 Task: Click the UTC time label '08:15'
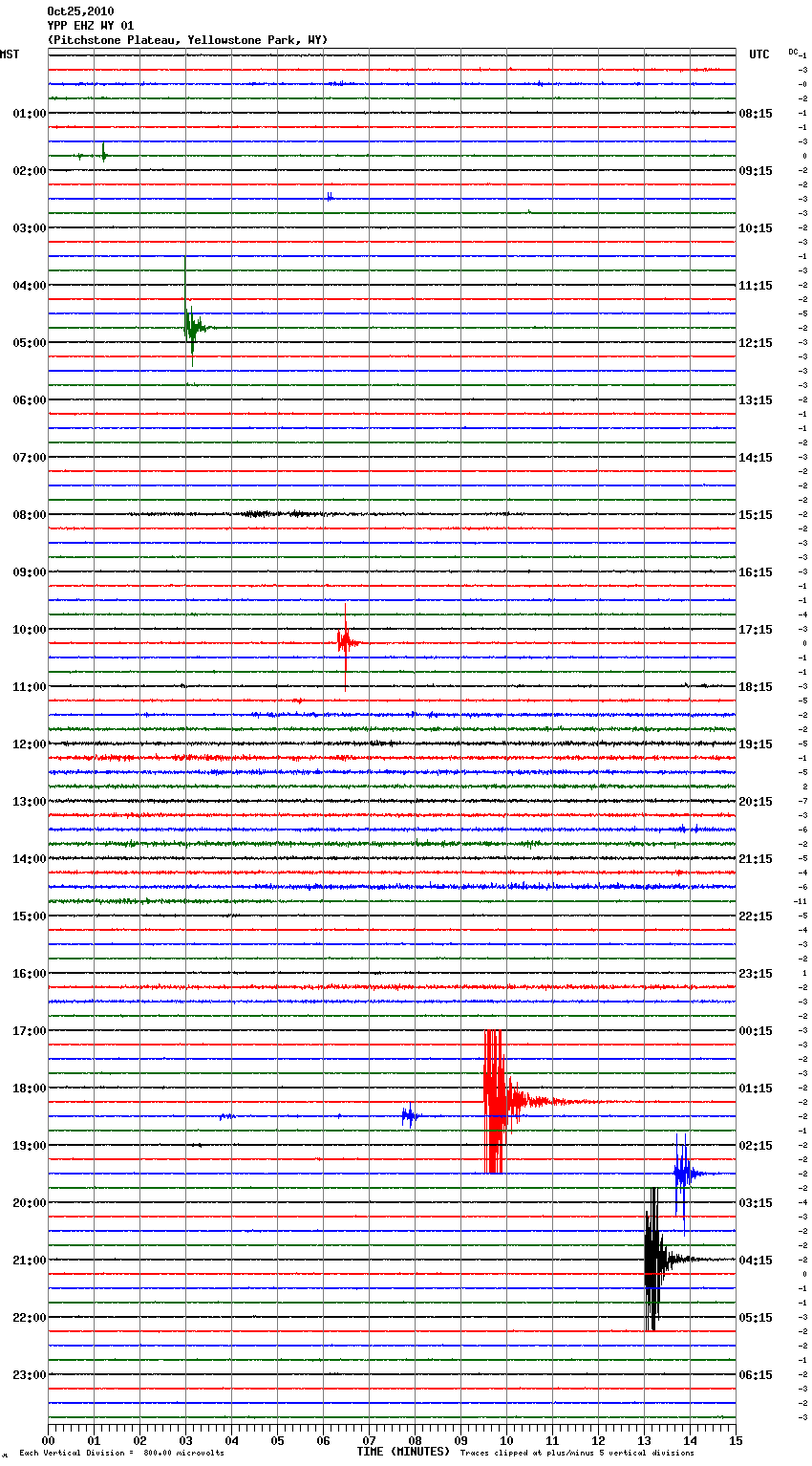click(756, 114)
